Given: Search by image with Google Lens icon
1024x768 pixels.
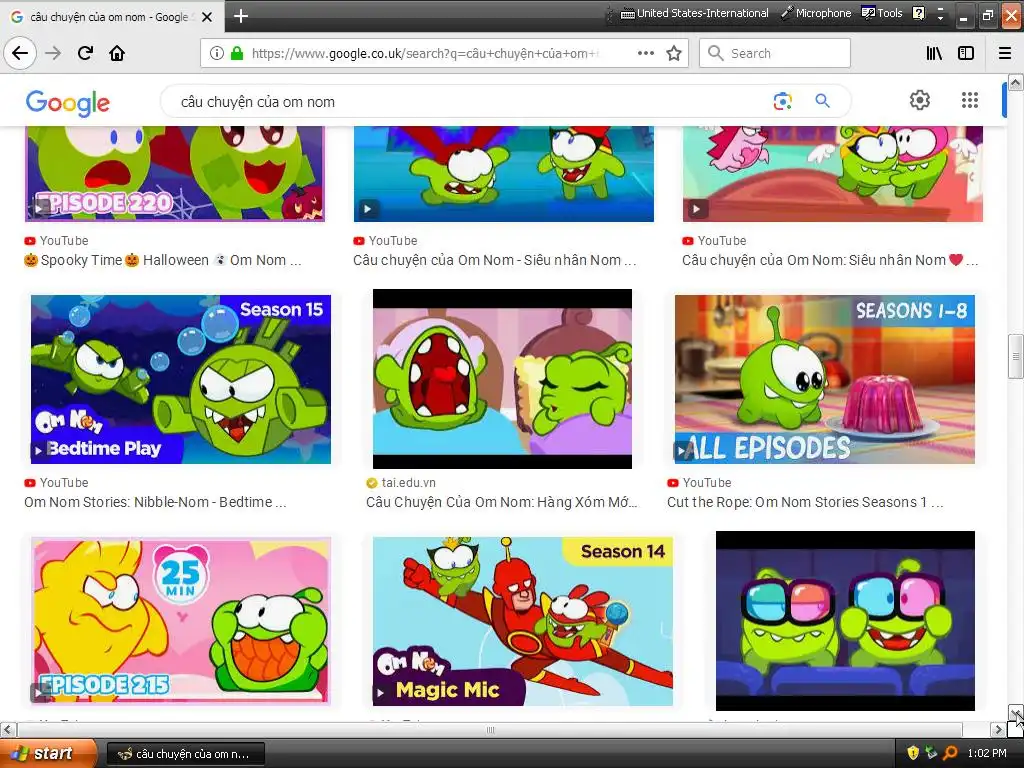Looking at the screenshot, I should pyautogui.click(x=782, y=101).
